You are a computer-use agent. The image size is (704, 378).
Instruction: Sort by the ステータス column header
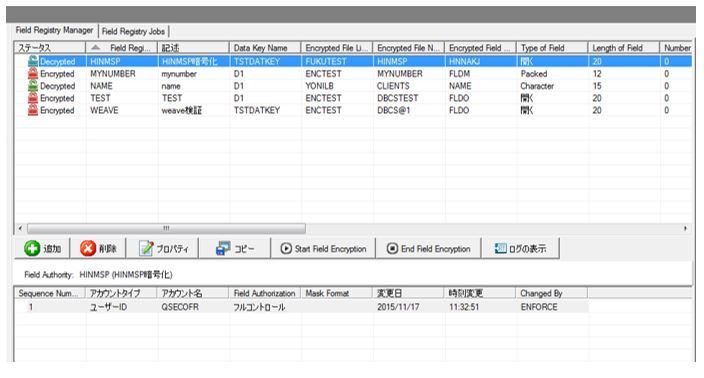[x=49, y=48]
